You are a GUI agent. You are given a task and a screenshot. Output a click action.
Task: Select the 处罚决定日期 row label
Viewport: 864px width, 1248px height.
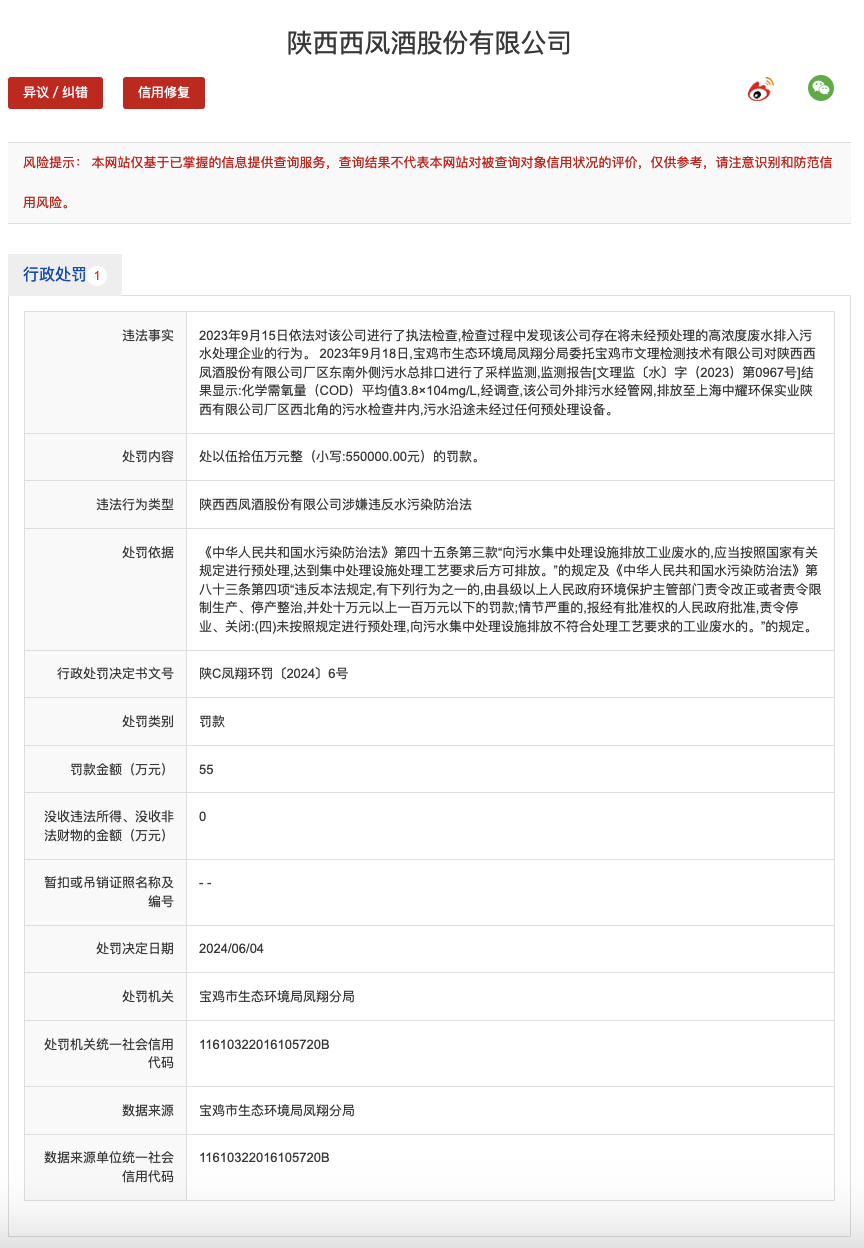tap(135, 949)
